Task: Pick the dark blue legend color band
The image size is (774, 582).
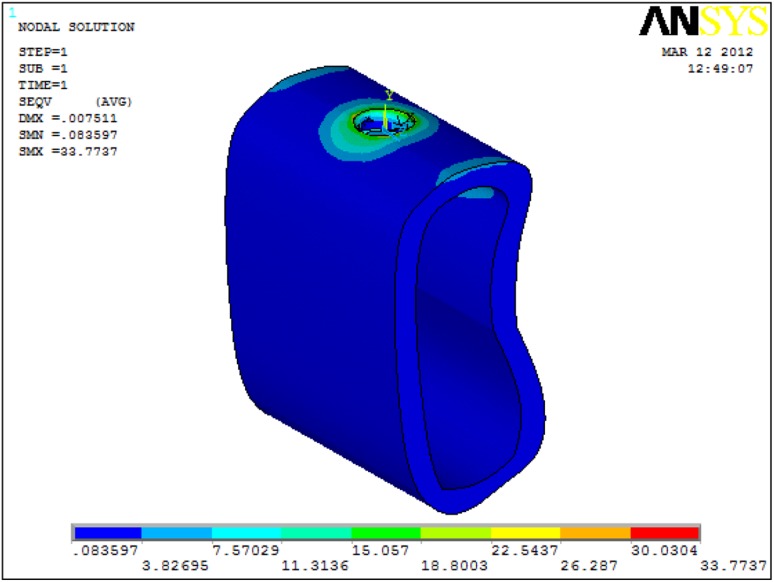Action: point(108,532)
